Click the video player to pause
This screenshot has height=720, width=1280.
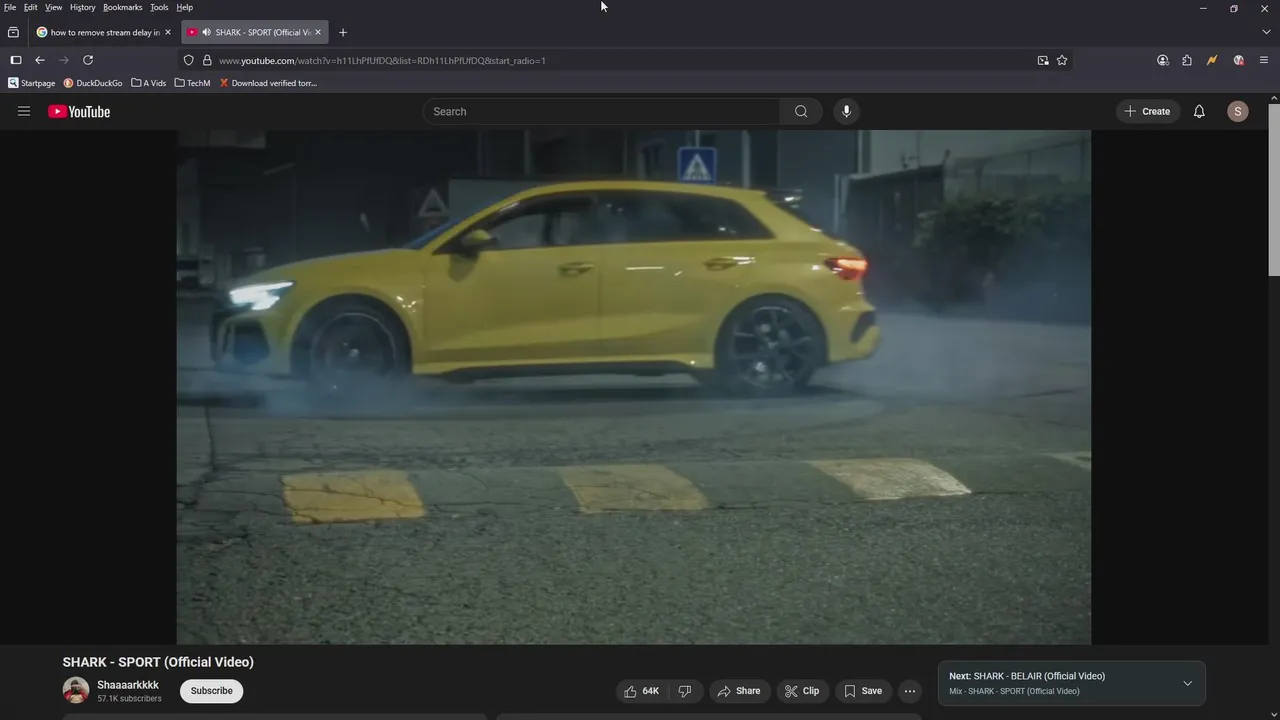tap(634, 387)
